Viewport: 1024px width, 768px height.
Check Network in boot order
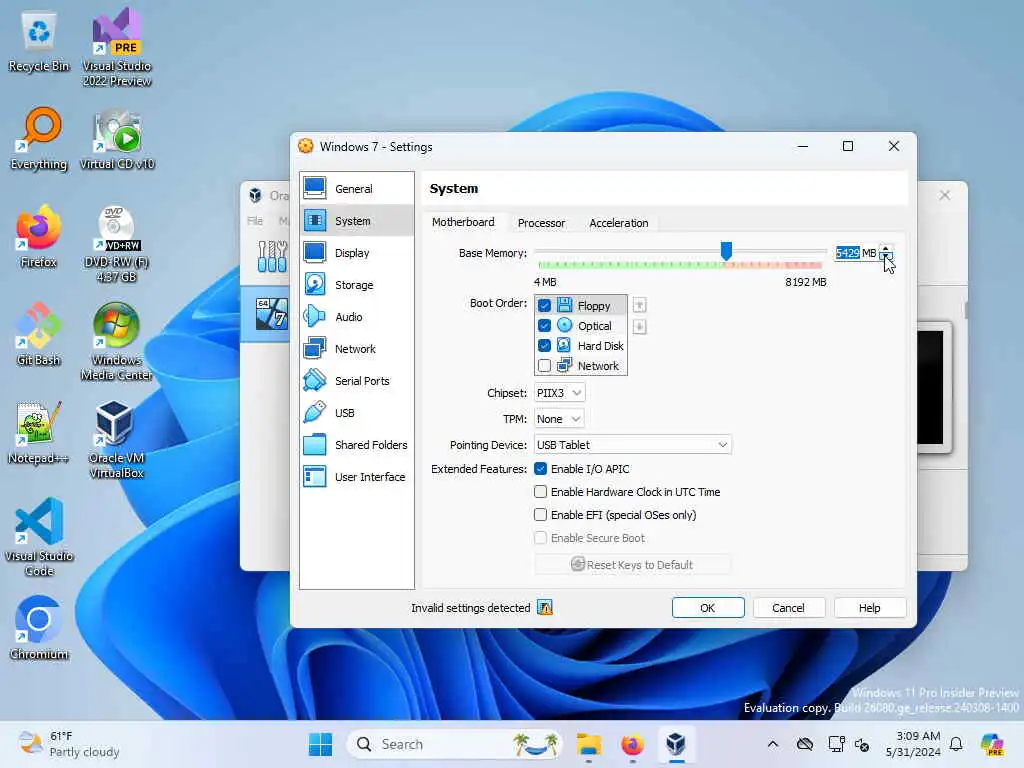544,366
